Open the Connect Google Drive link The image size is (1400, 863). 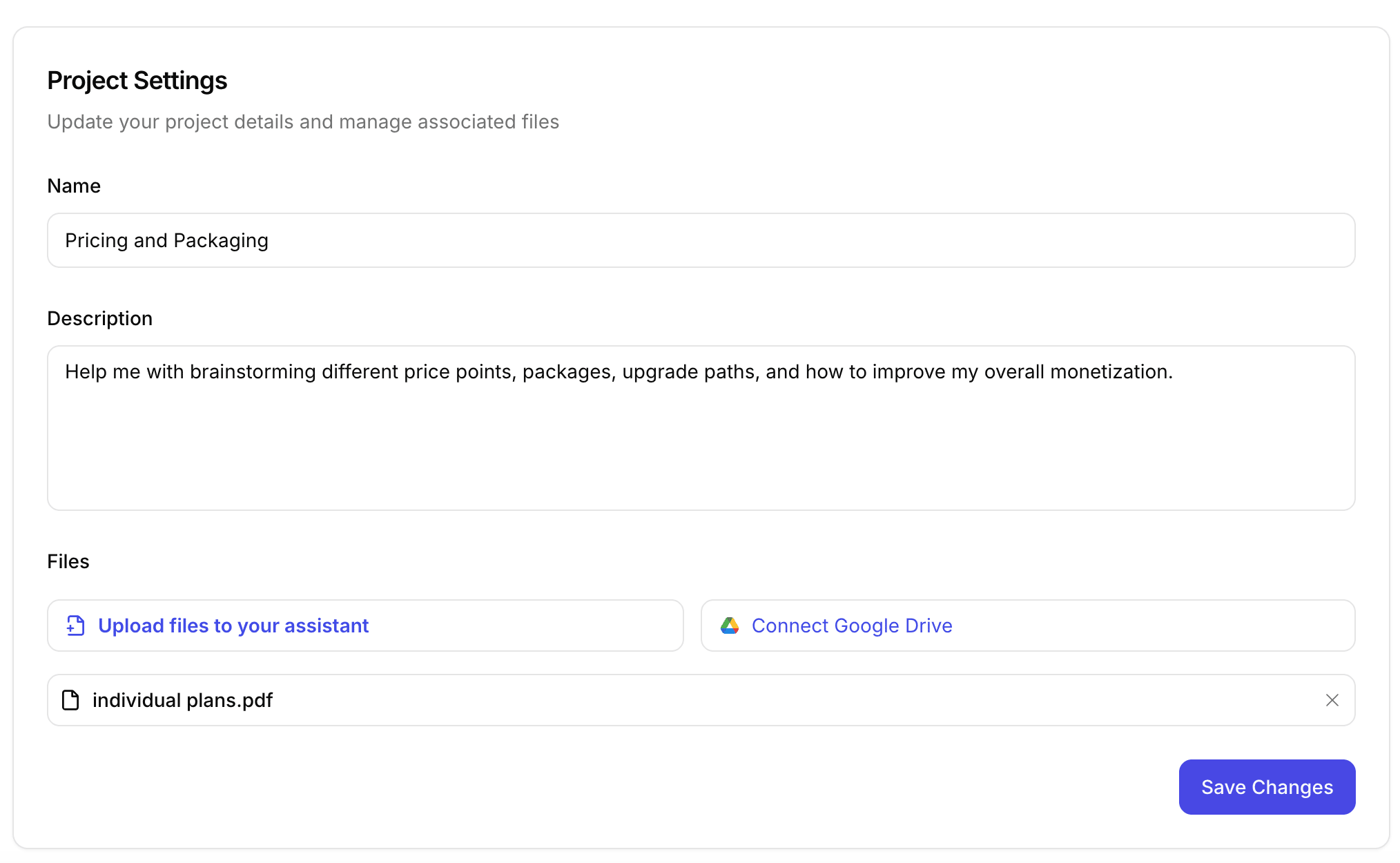(x=852, y=626)
